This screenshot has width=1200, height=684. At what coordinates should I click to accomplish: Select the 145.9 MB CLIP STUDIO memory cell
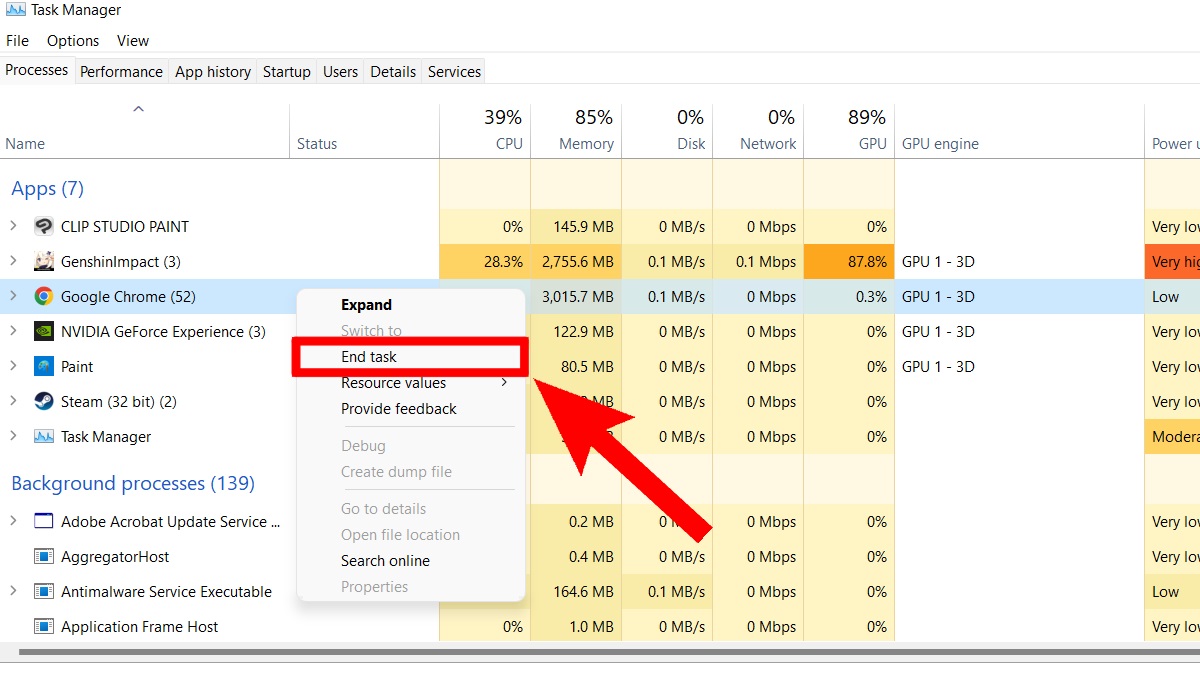[576, 227]
